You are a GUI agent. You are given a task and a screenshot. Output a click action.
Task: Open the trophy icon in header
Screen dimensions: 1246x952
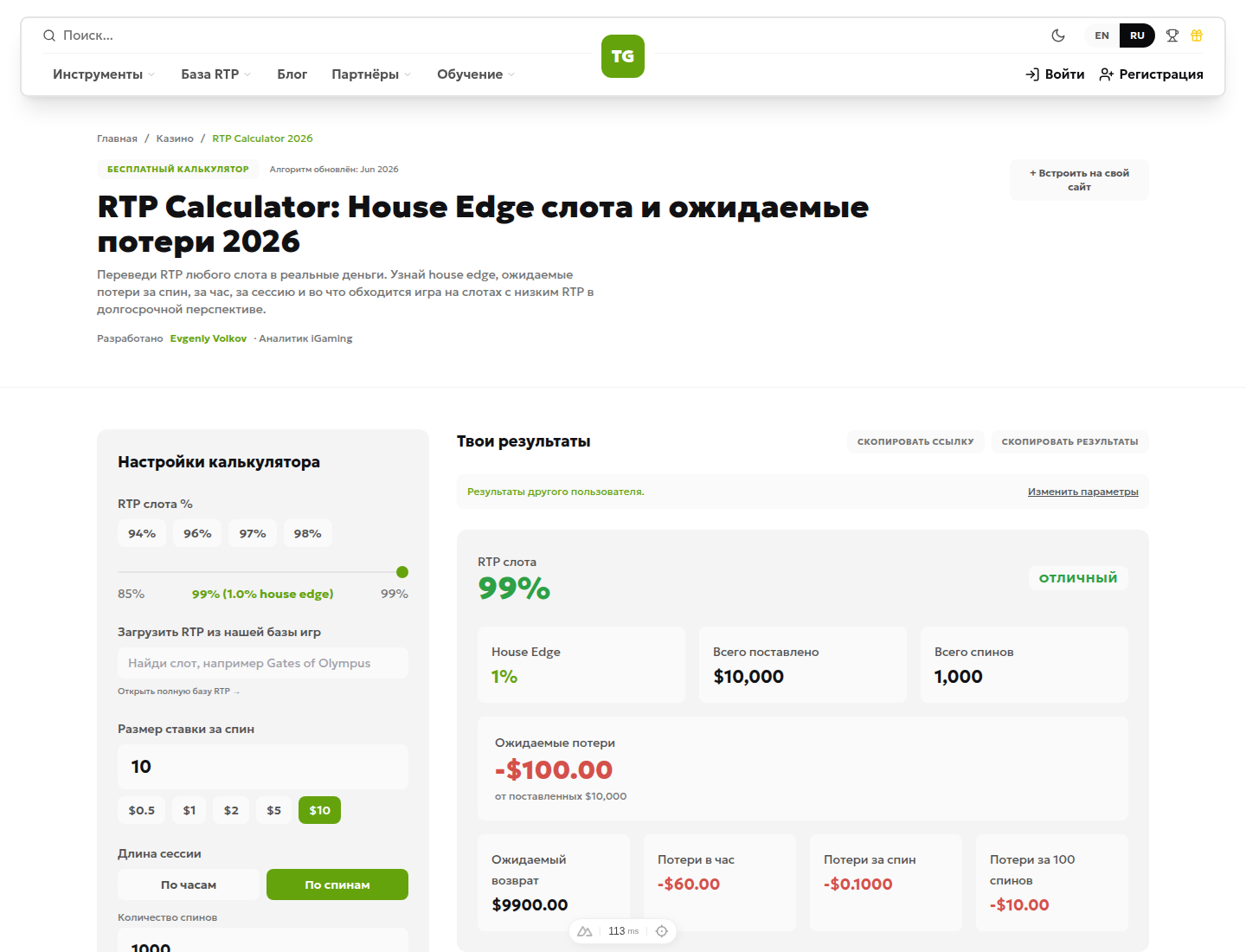pos(1172,35)
